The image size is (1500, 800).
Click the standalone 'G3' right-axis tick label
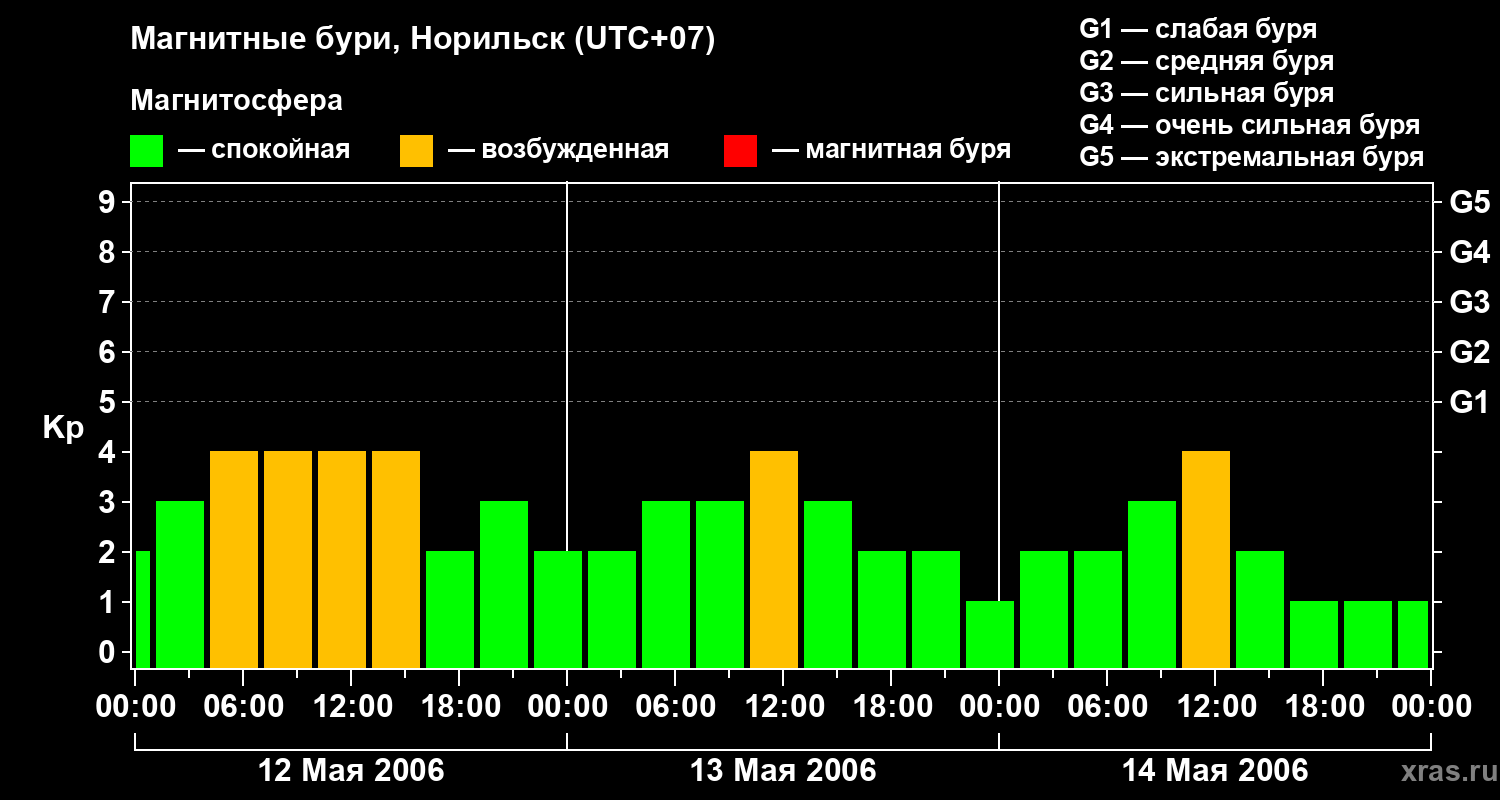(x=1469, y=302)
